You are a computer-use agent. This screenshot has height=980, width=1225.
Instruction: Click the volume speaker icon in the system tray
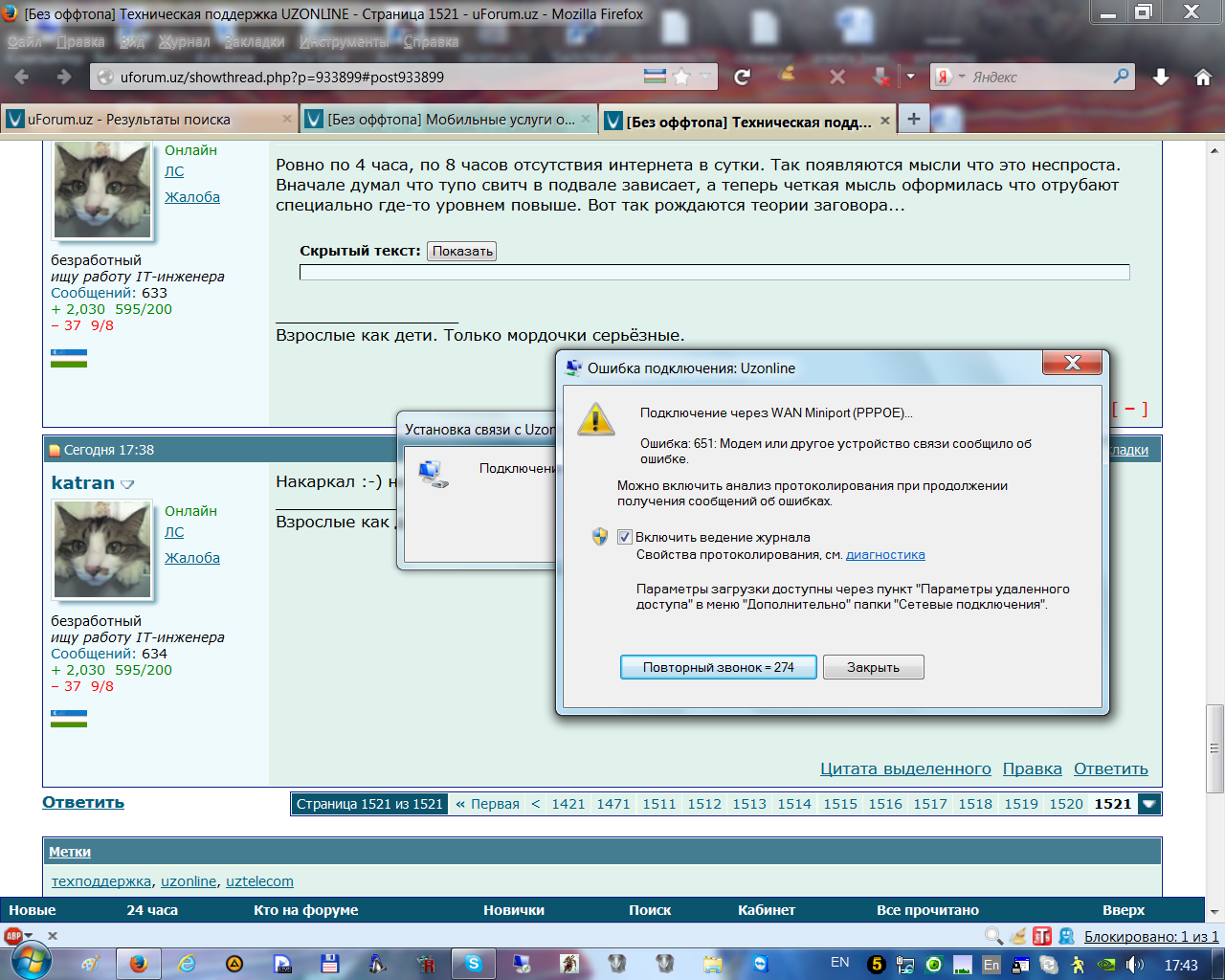(1135, 965)
